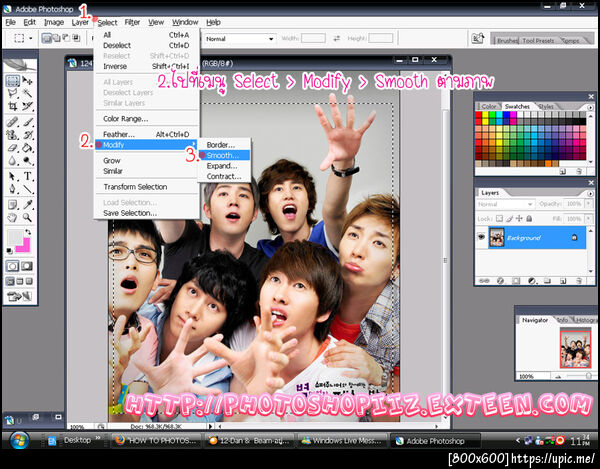This screenshot has width=600, height=469.
Task: Choose Contract... from Modify submenu
Action: tap(225, 176)
